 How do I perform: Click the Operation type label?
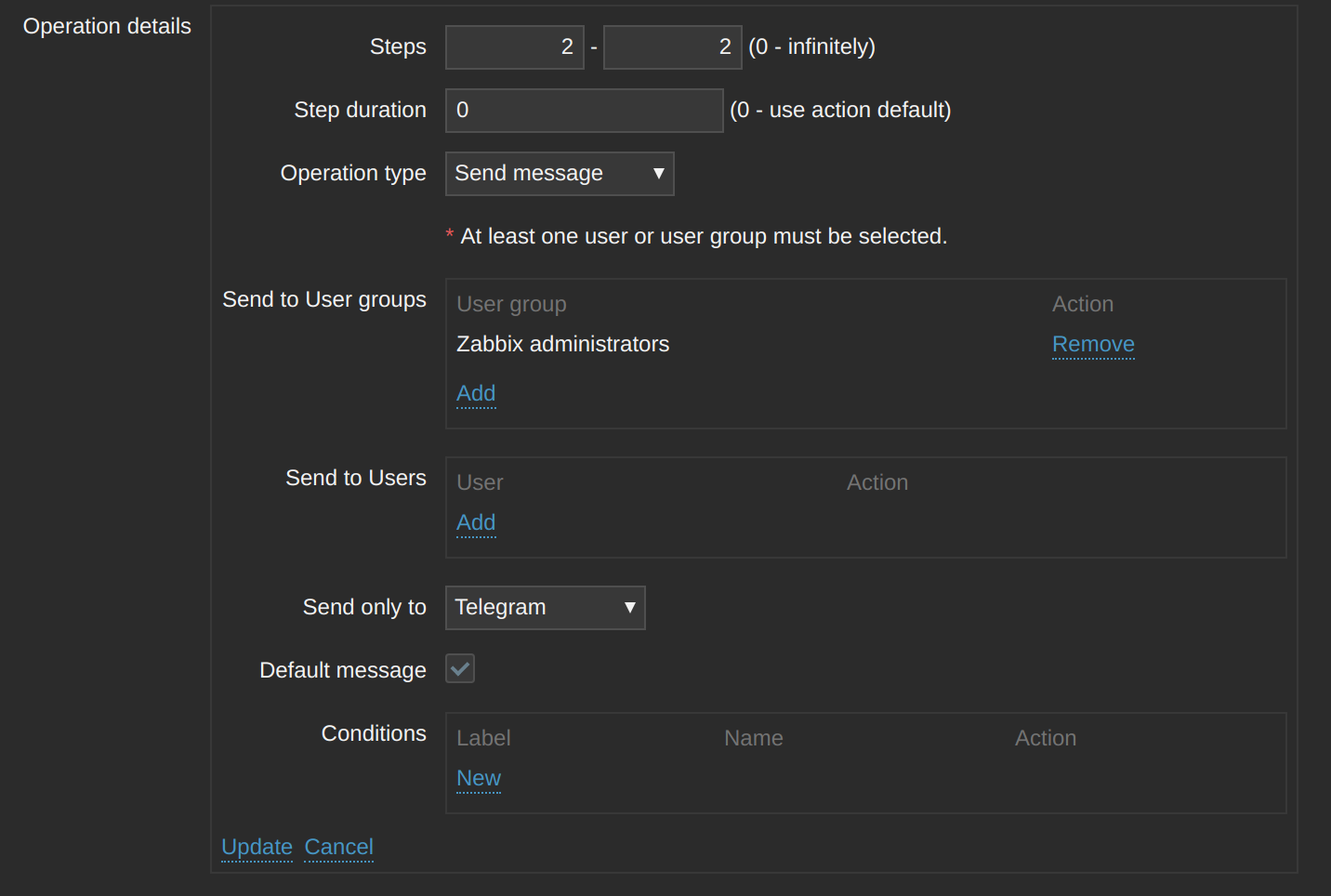click(353, 174)
